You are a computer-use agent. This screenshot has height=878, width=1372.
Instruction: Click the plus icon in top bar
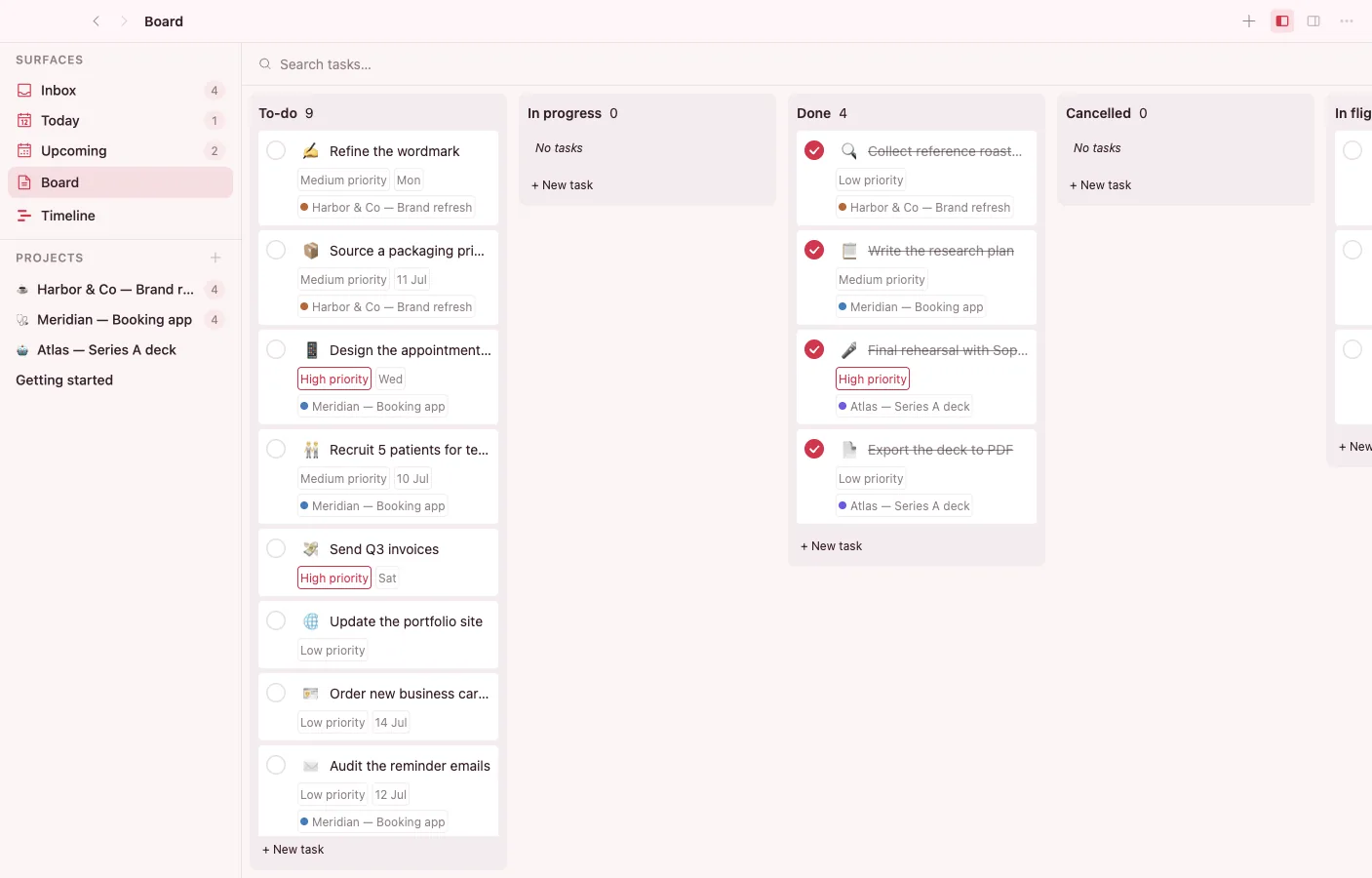pos(1248,20)
